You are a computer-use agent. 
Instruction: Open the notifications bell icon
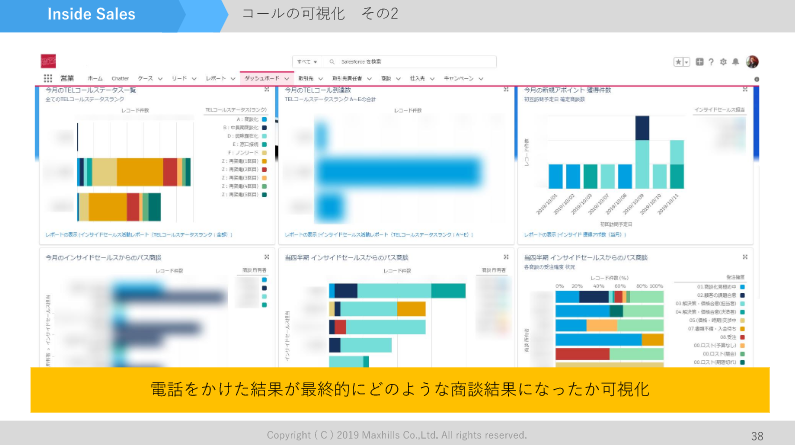pyautogui.click(x=736, y=61)
